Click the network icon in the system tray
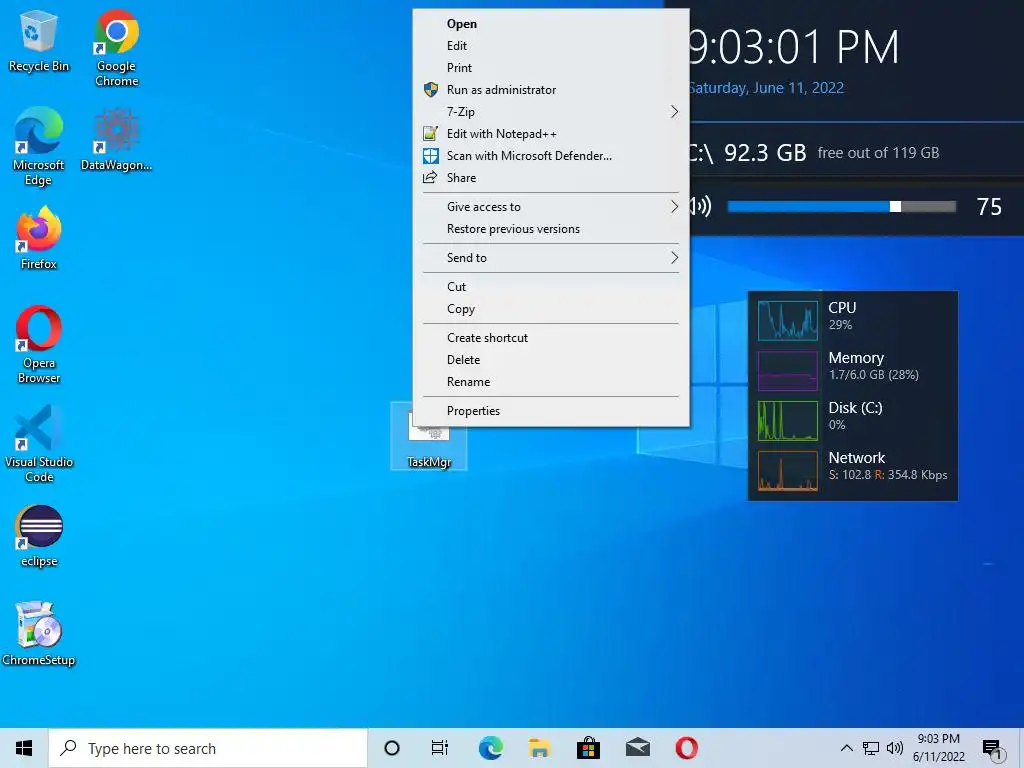The width and height of the screenshot is (1024, 768). pyautogui.click(x=871, y=748)
